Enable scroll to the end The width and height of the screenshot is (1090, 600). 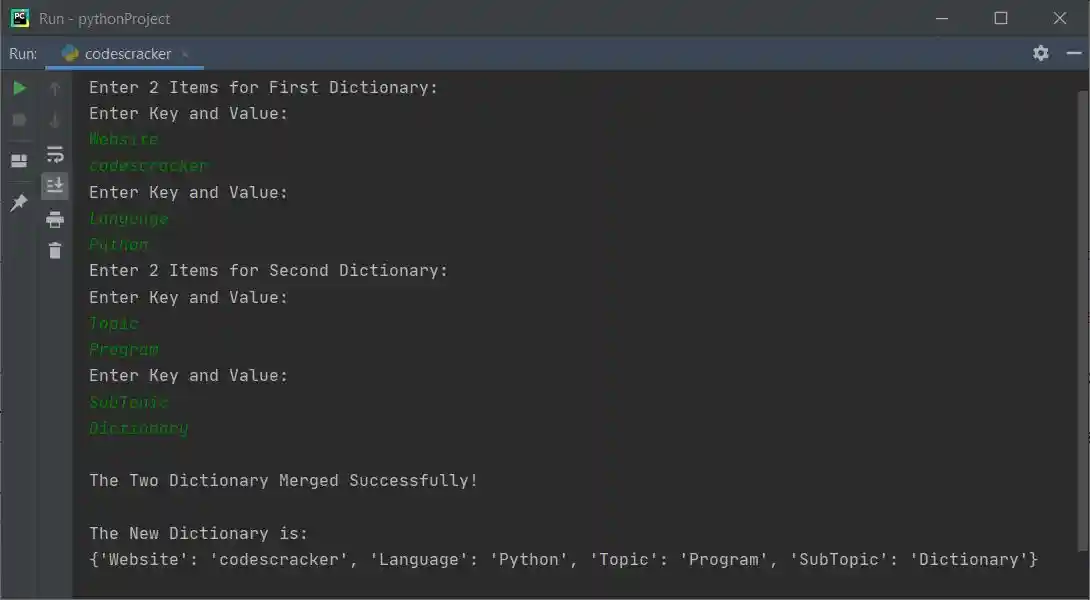tap(55, 185)
